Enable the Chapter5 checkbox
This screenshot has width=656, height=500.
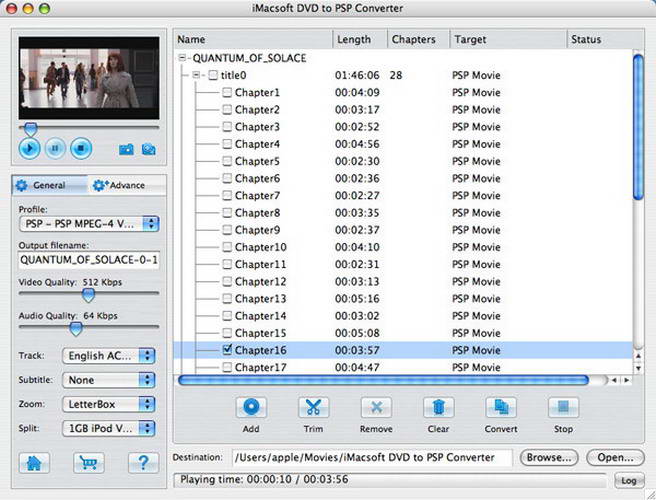click(227, 161)
